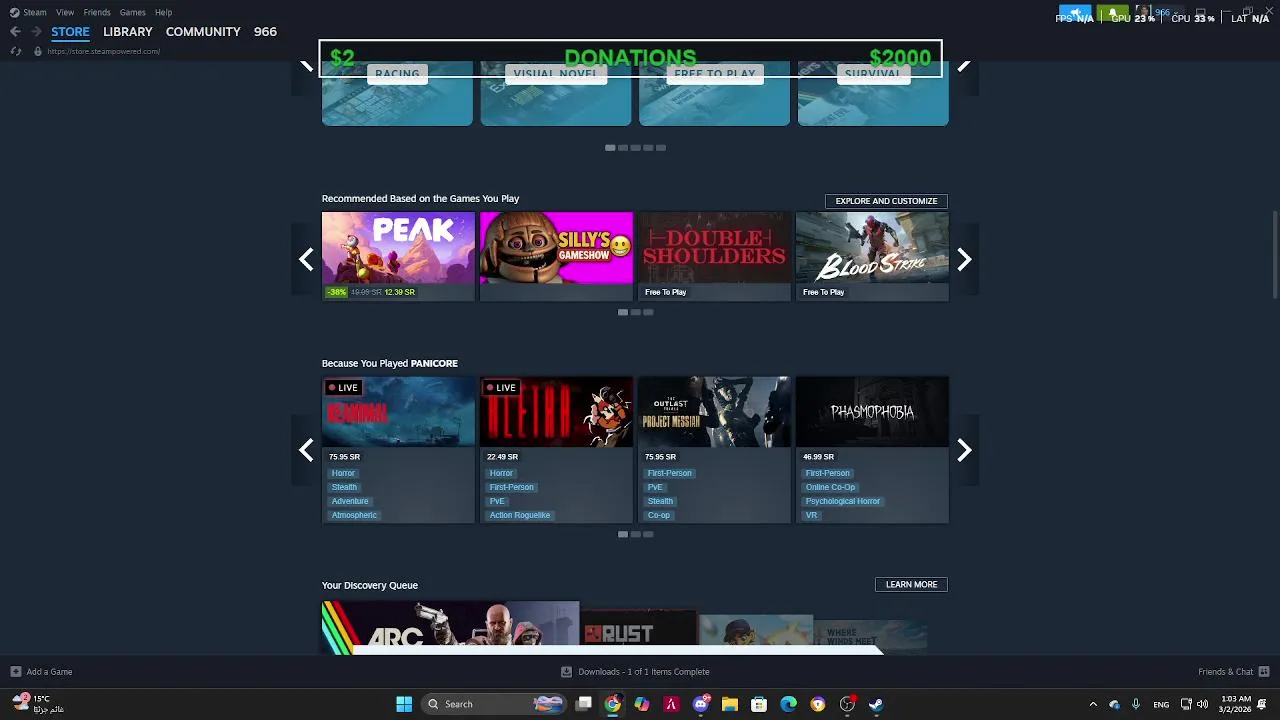
Task: Open the Help menu
Action: tap(163, 12)
